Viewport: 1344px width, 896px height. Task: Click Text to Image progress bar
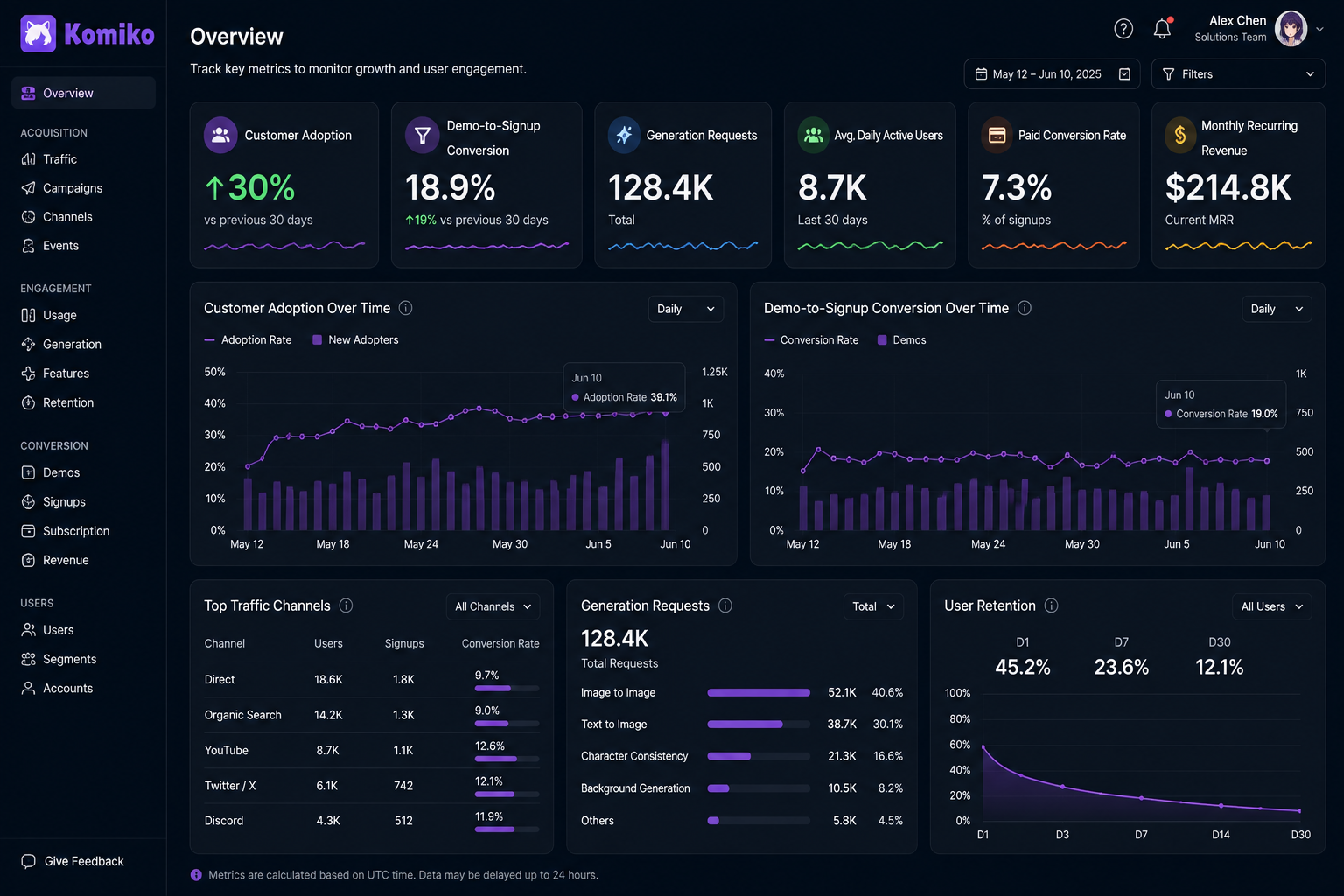pyautogui.click(x=759, y=724)
